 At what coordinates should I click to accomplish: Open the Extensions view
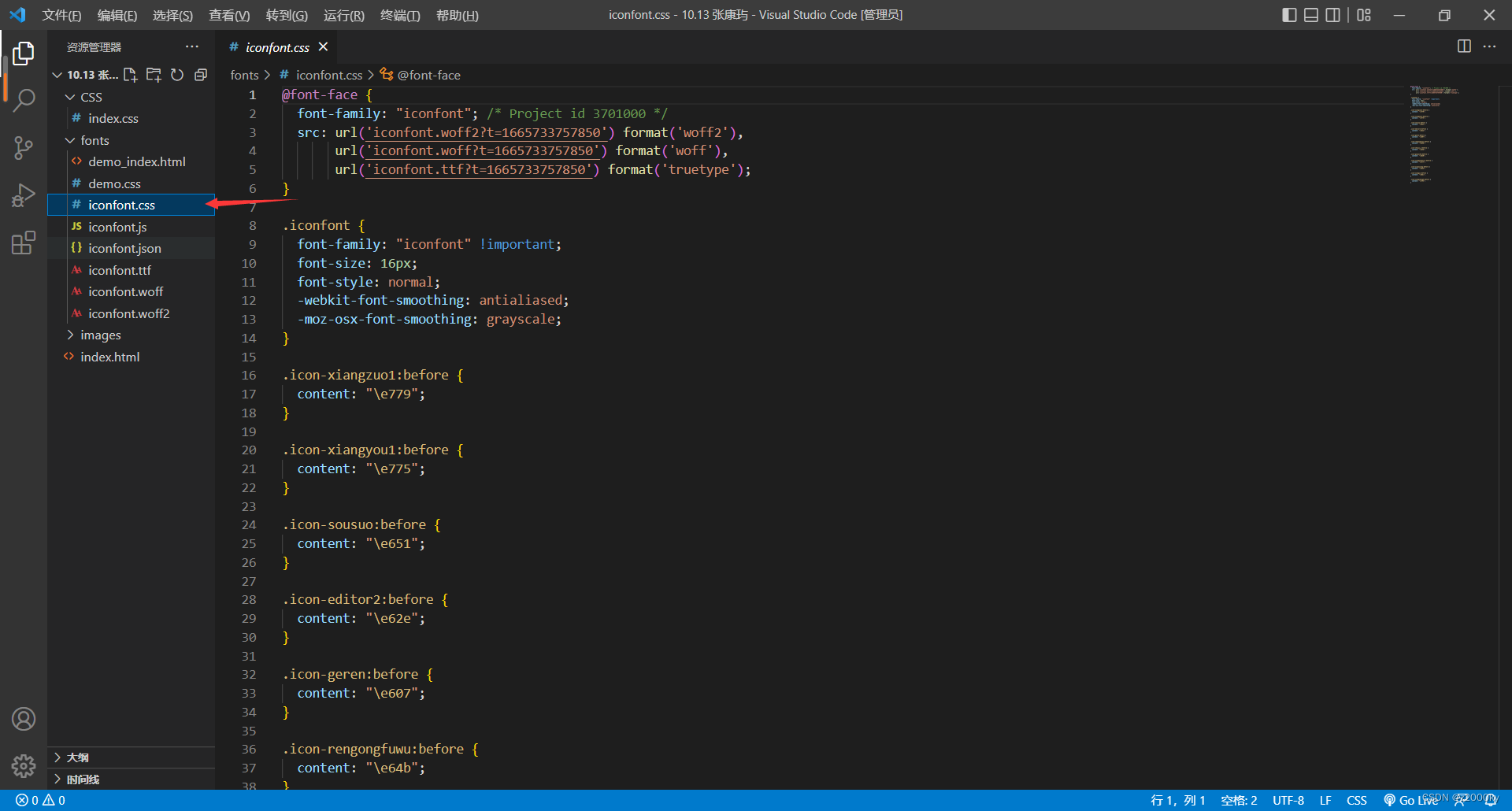click(24, 243)
